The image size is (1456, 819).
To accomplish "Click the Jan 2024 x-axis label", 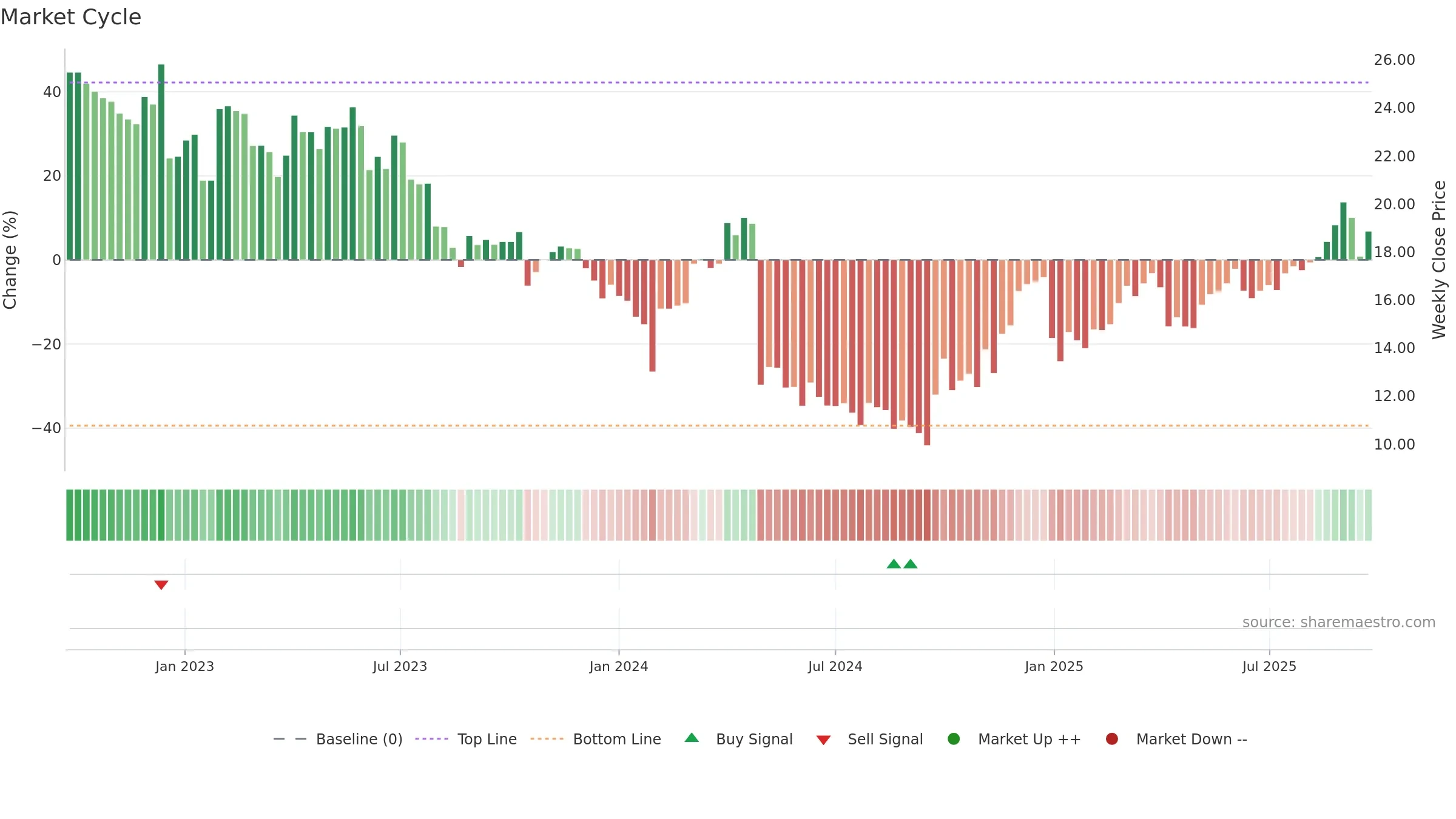I will (619, 666).
